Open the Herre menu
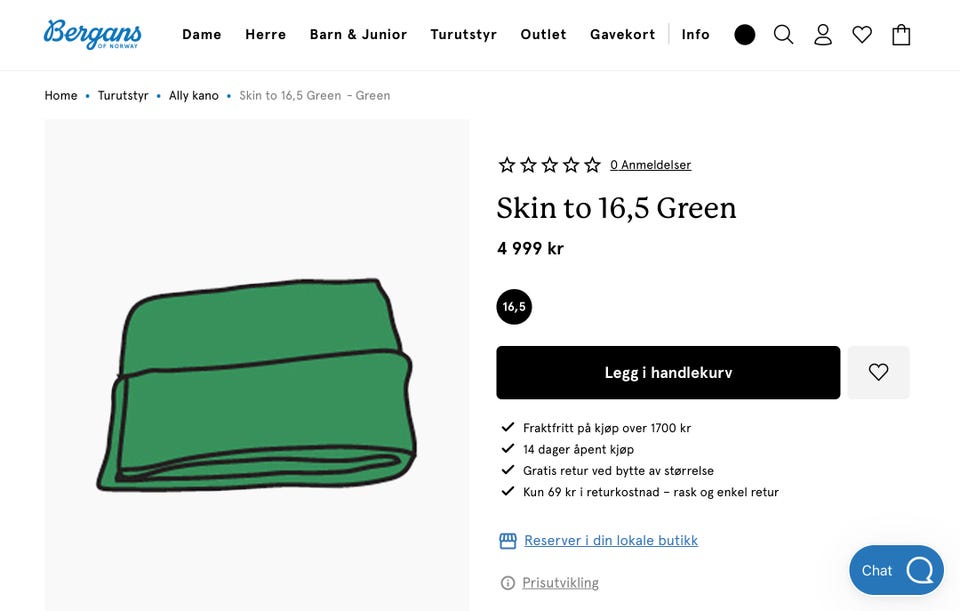This screenshot has width=960, height=611. [266, 35]
